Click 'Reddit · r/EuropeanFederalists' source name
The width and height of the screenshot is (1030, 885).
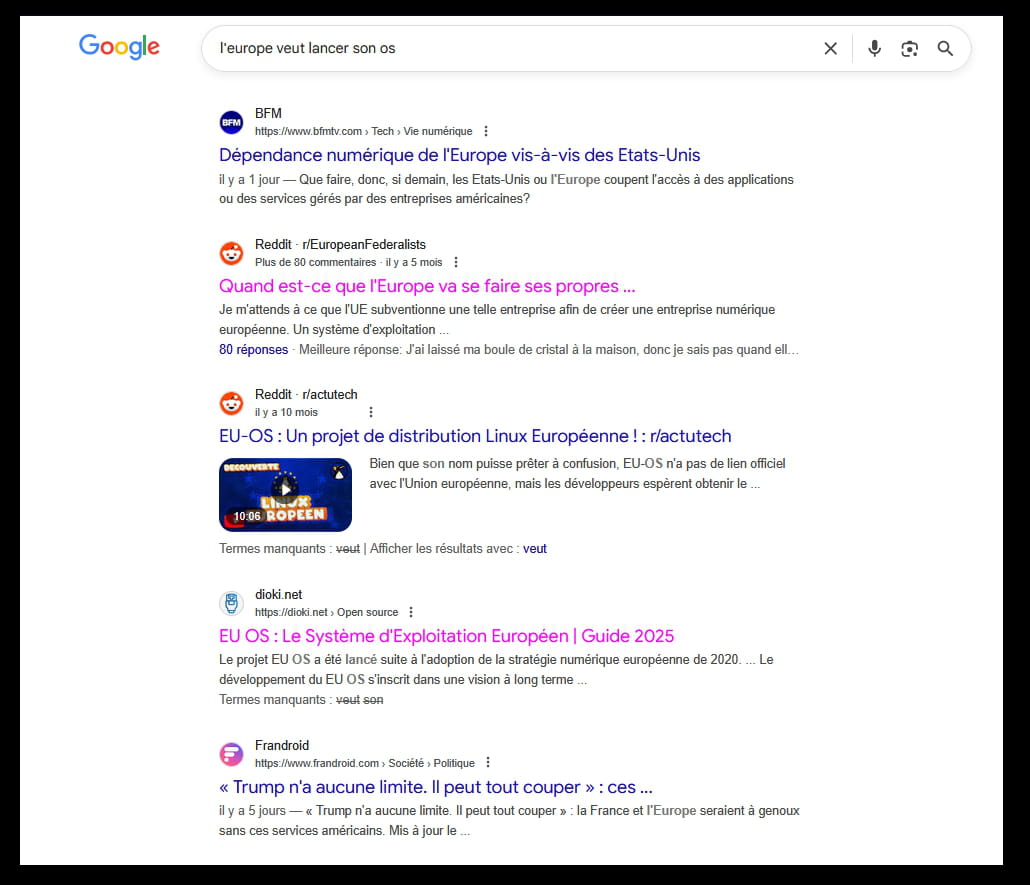pos(340,244)
